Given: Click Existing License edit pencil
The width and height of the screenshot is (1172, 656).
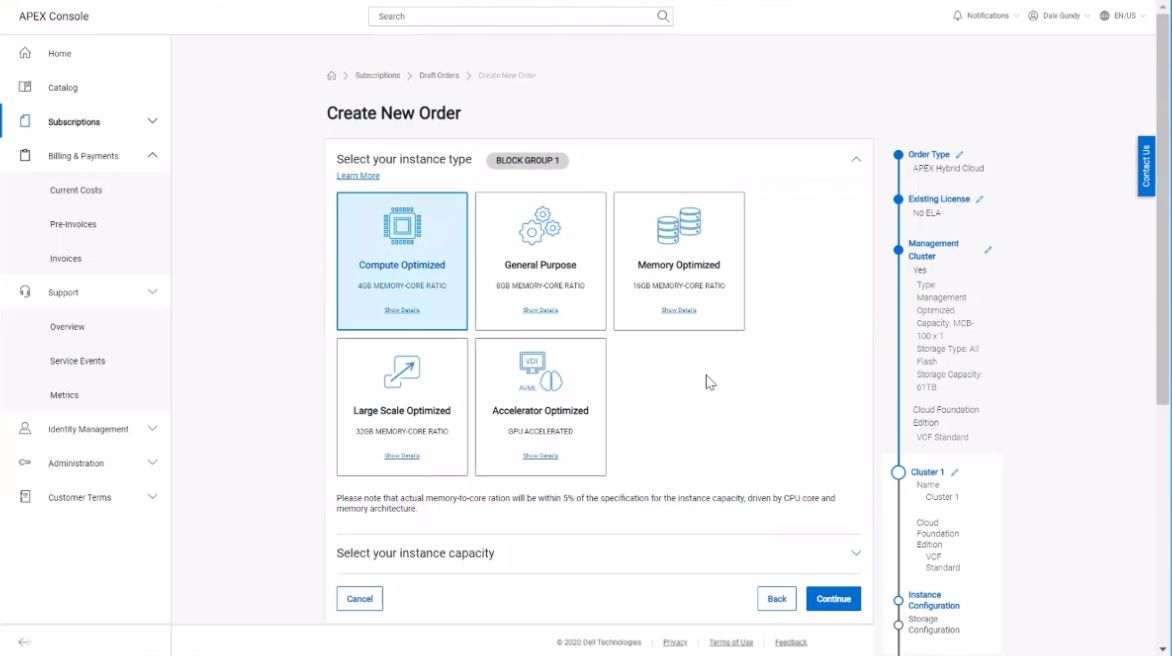Looking at the screenshot, I should [x=980, y=199].
